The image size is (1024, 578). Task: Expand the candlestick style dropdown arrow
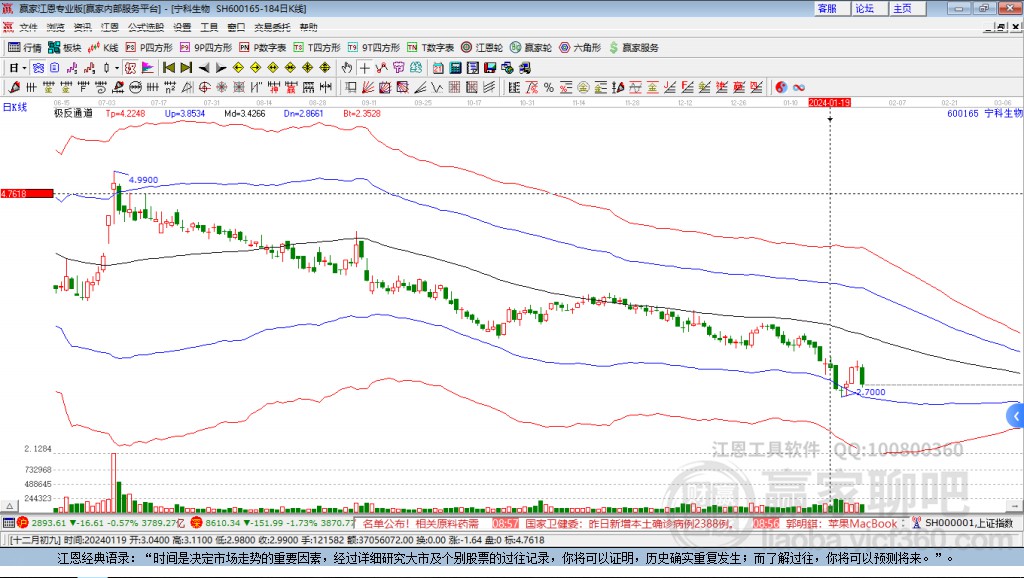tap(116, 67)
